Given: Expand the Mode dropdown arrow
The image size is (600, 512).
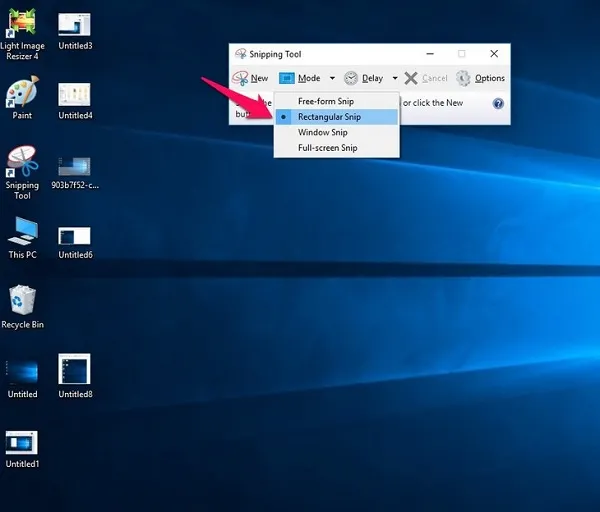Looking at the screenshot, I should pos(332,78).
